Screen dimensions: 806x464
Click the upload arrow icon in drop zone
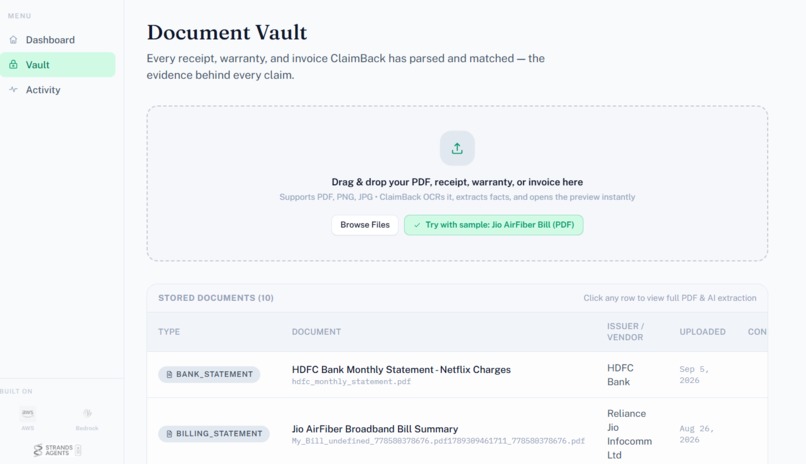tap(457, 149)
